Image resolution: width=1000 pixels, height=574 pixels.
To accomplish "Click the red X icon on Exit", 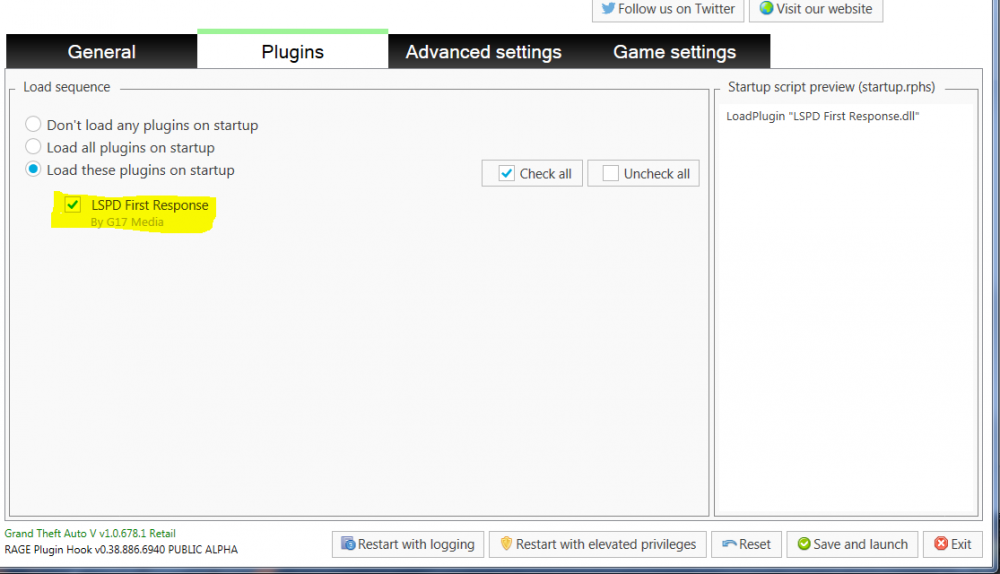I will pos(941,544).
